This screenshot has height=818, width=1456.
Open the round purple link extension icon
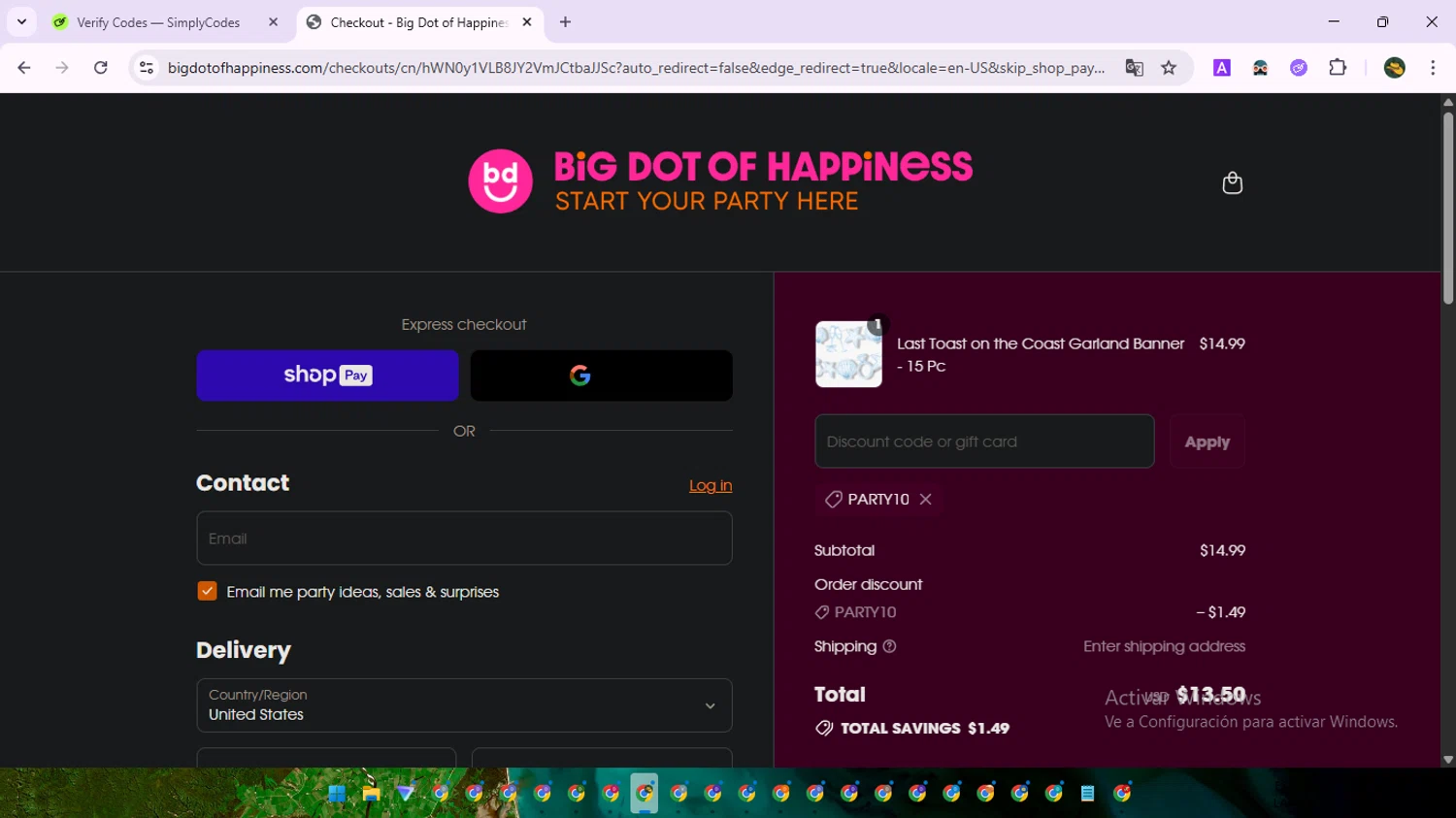[x=1299, y=68]
